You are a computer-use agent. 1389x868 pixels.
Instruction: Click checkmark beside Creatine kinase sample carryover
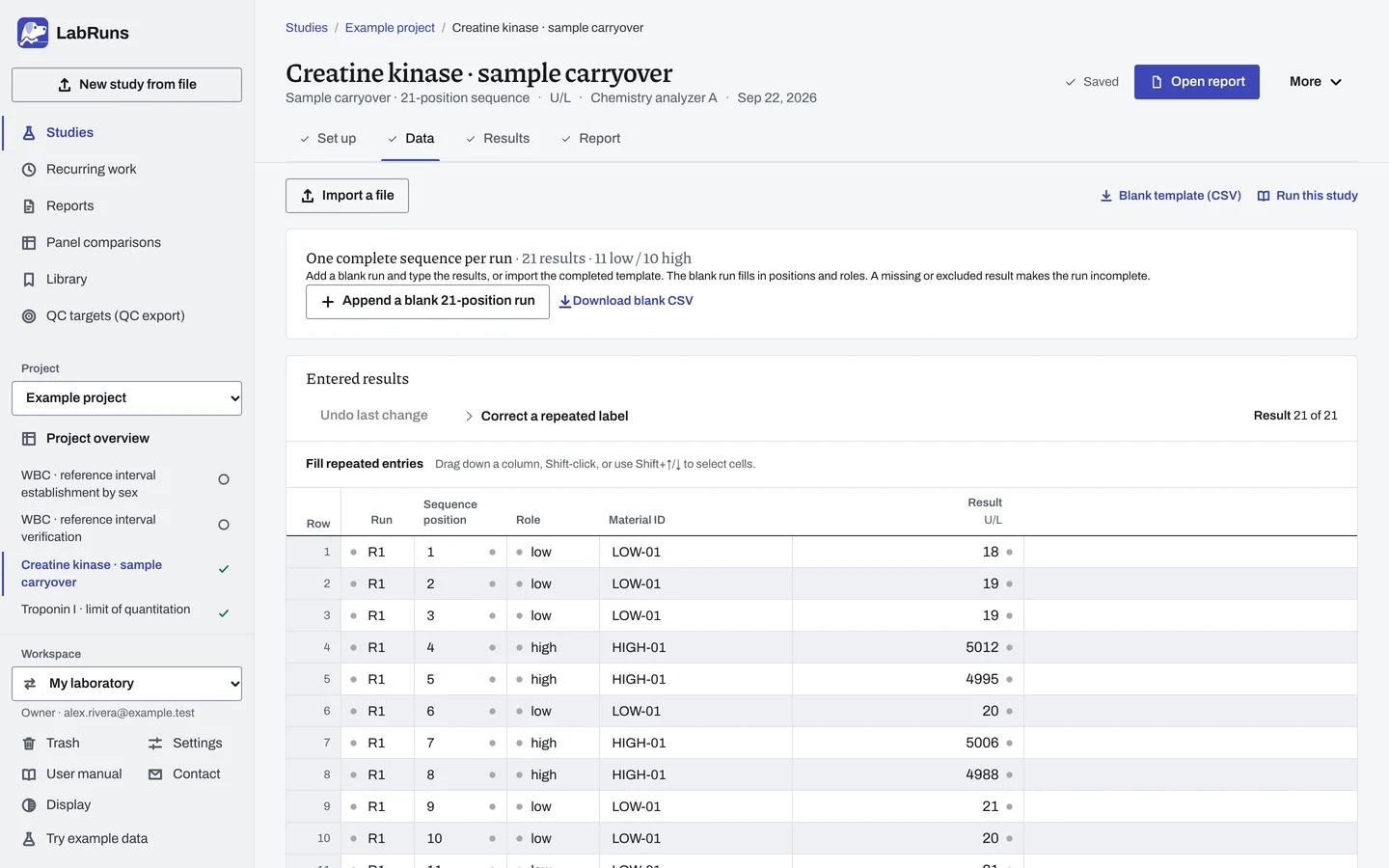(x=224, y=569)
